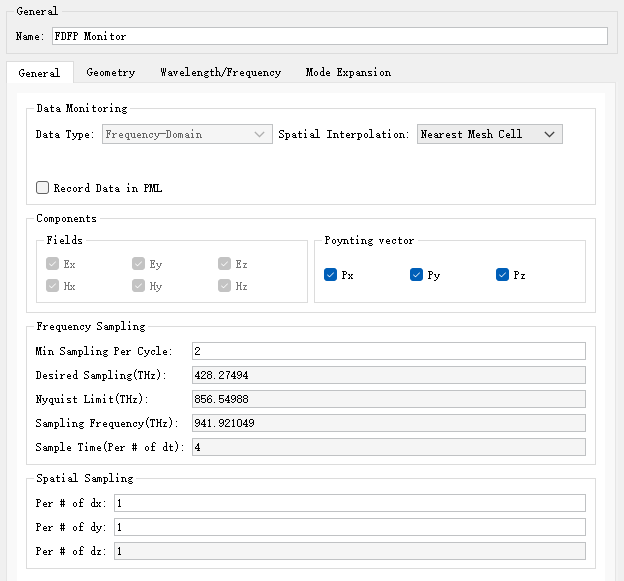Select the Mode Expansion tab
The height and width of the screenshot is (581, 624).
348,72
